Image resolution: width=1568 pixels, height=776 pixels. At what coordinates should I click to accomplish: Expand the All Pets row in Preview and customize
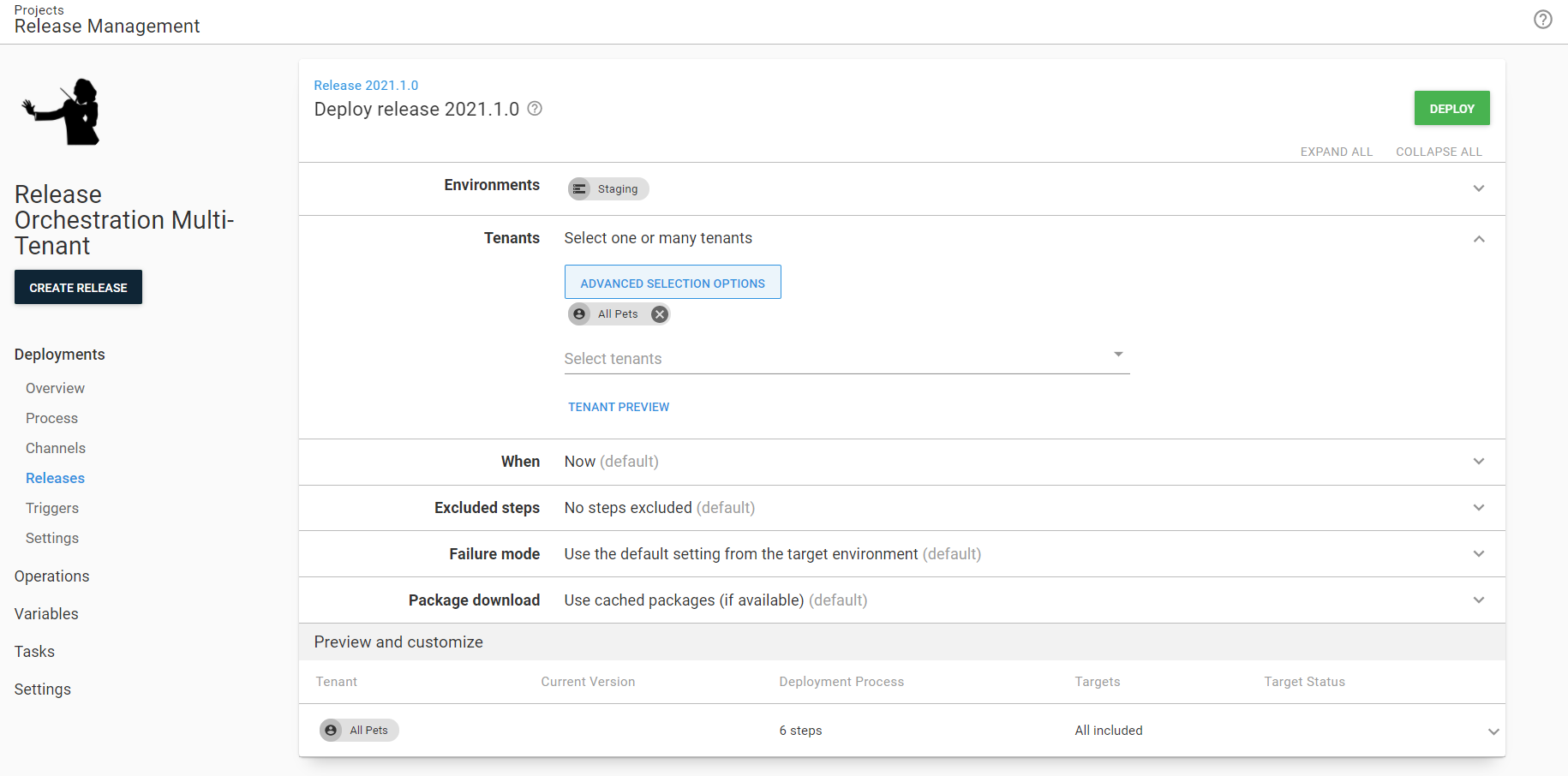[x=1494, y=731]
